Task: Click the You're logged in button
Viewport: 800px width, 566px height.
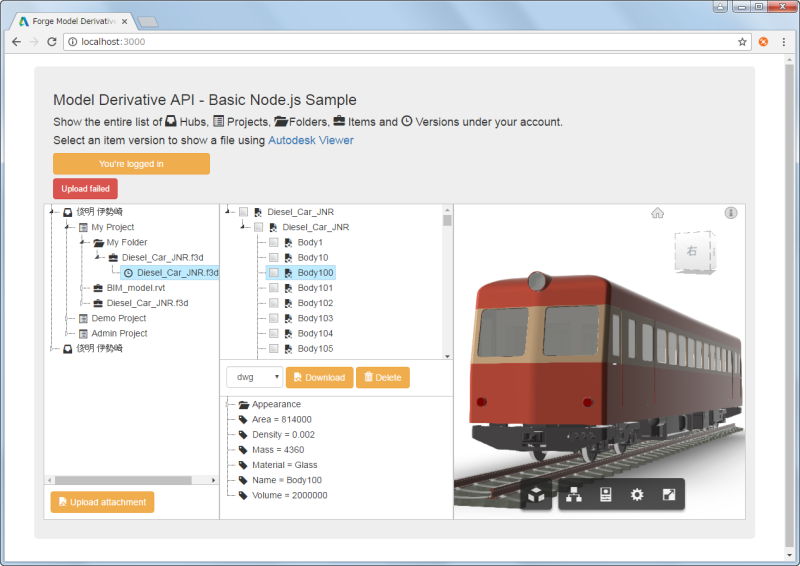Action: coord(131,164)
